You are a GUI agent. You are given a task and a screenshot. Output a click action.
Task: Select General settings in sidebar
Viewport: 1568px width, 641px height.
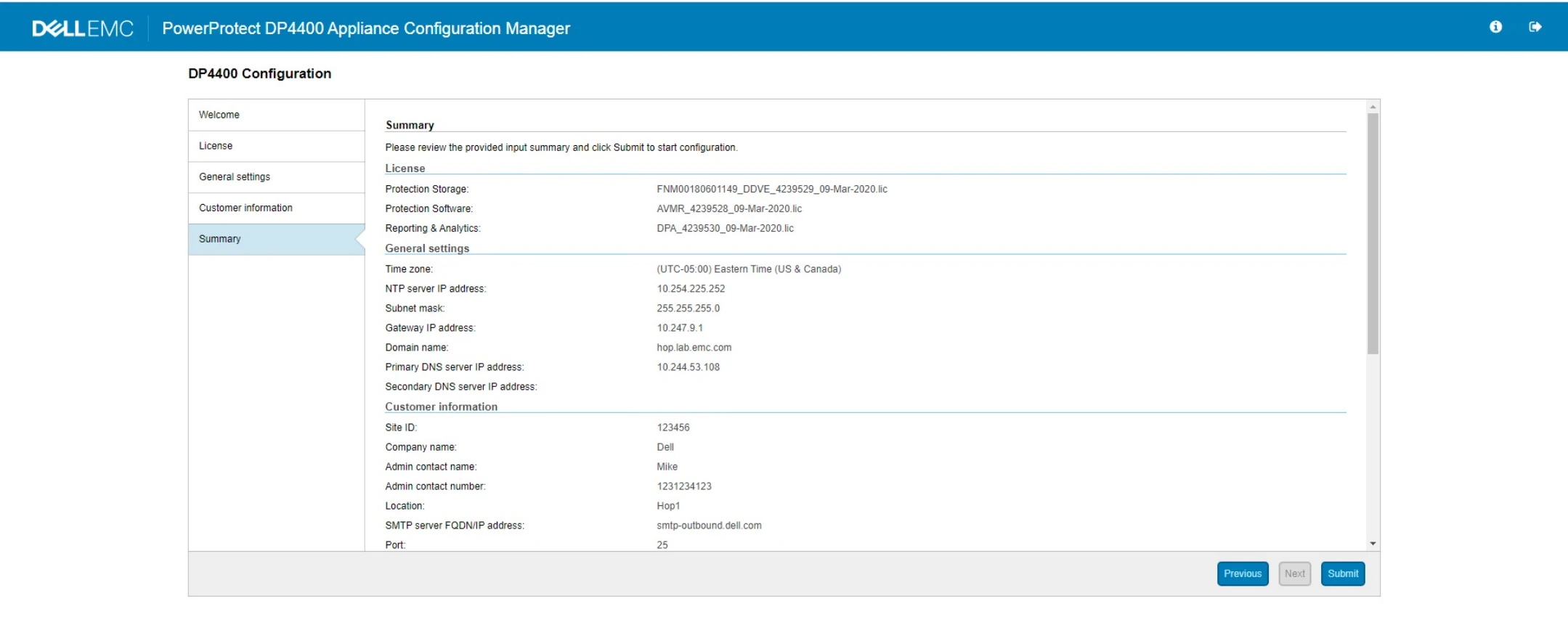(235, 177)
